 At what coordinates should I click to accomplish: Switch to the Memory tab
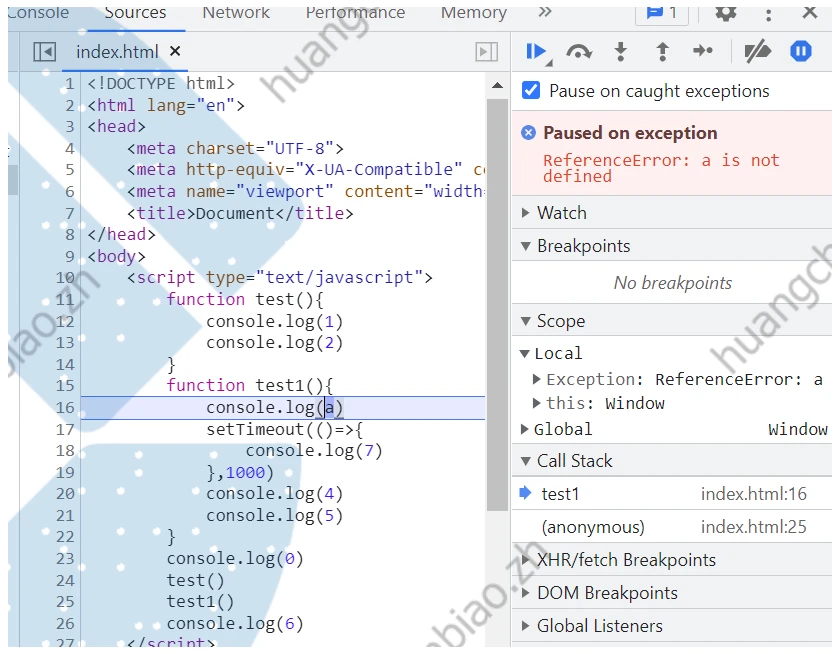(x=474, y=13)
